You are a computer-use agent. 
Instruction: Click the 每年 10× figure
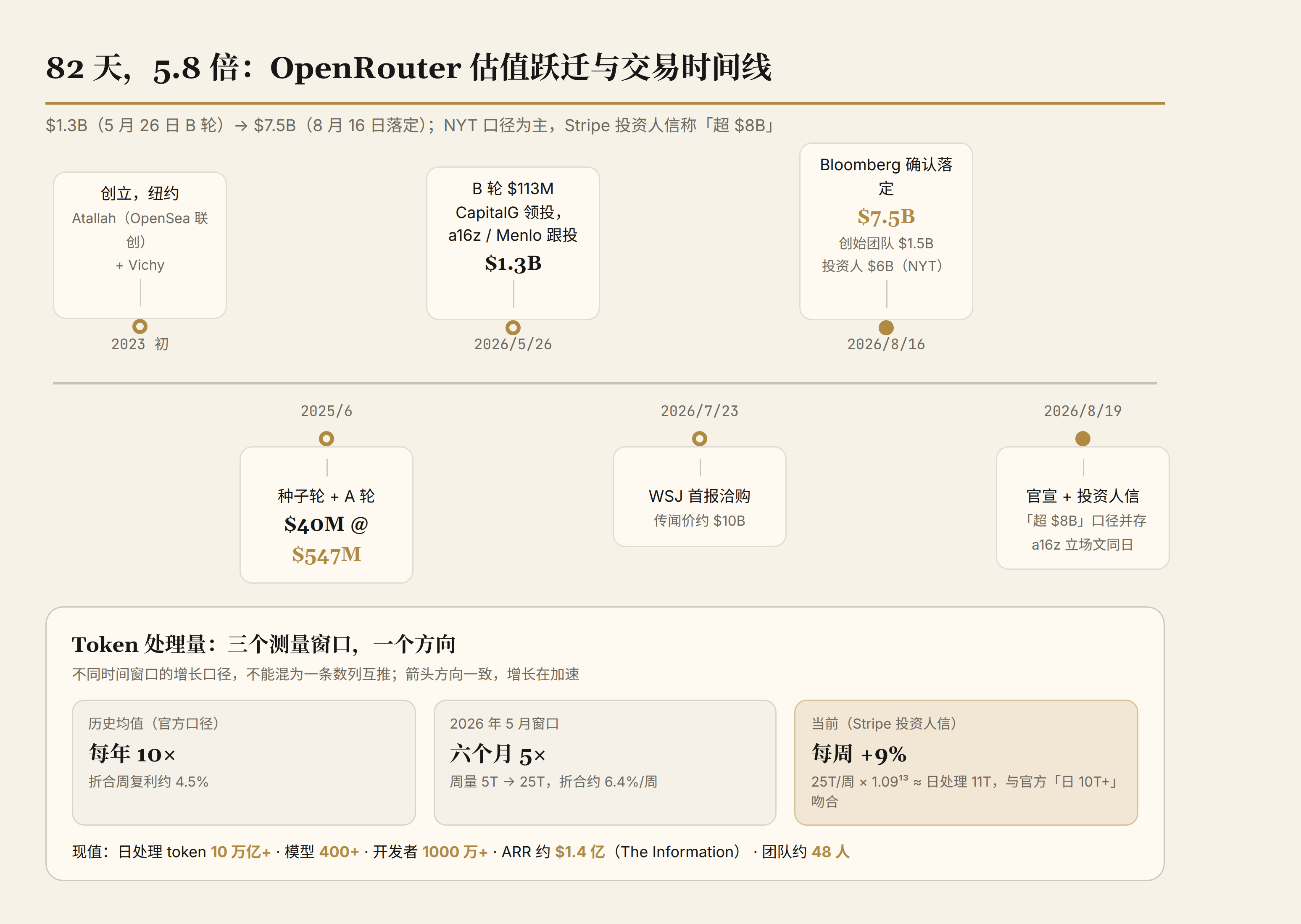click(x=132, y=754)
